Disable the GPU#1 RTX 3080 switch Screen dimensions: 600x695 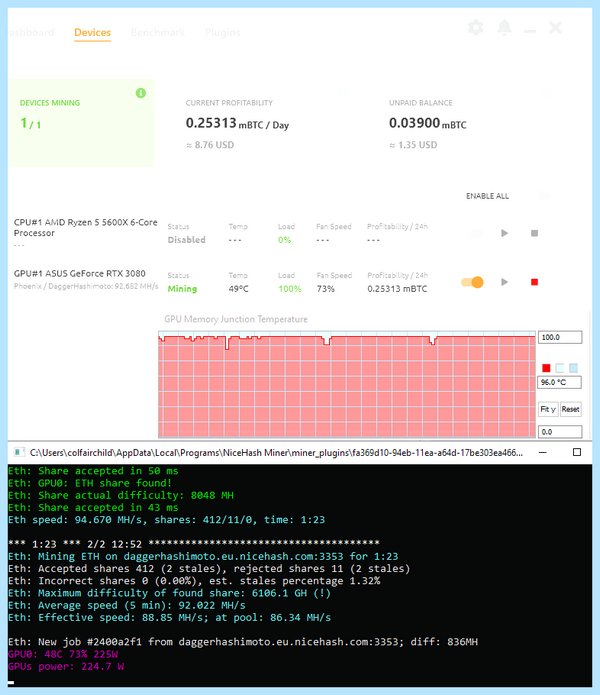(472, 282)
